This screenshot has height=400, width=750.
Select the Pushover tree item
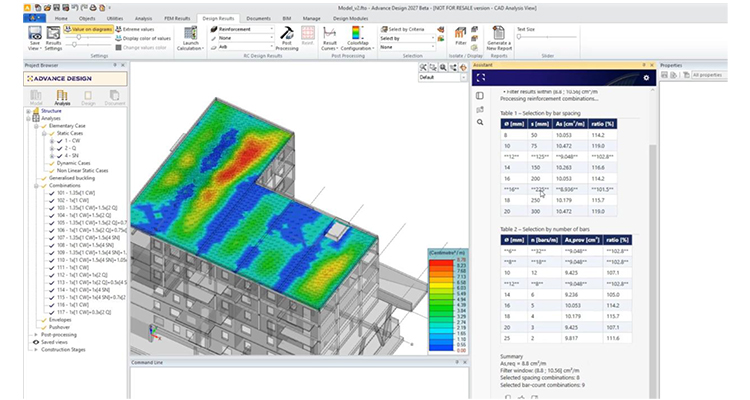pyautogui.click(x=59, y=327)
